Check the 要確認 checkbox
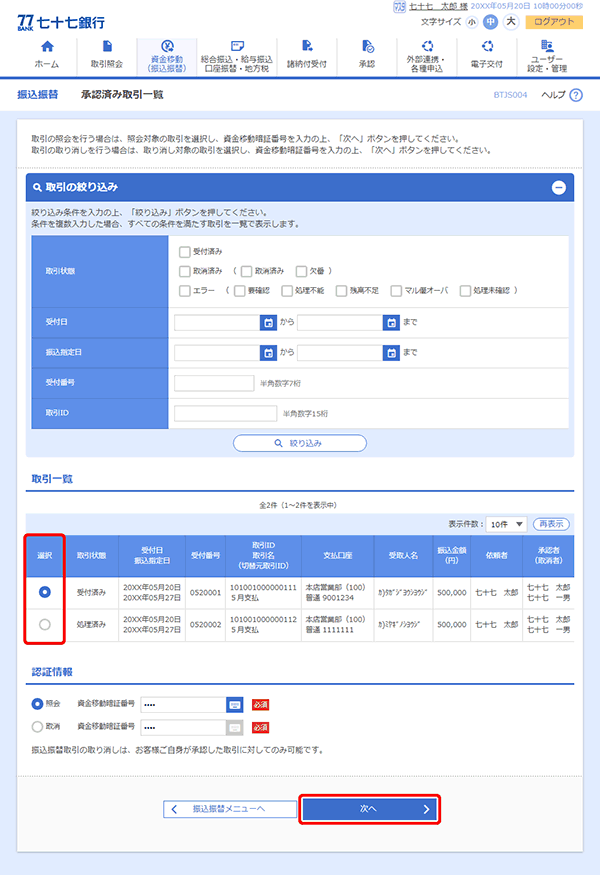This screenshot has width=600, height=875. point(240,291)
